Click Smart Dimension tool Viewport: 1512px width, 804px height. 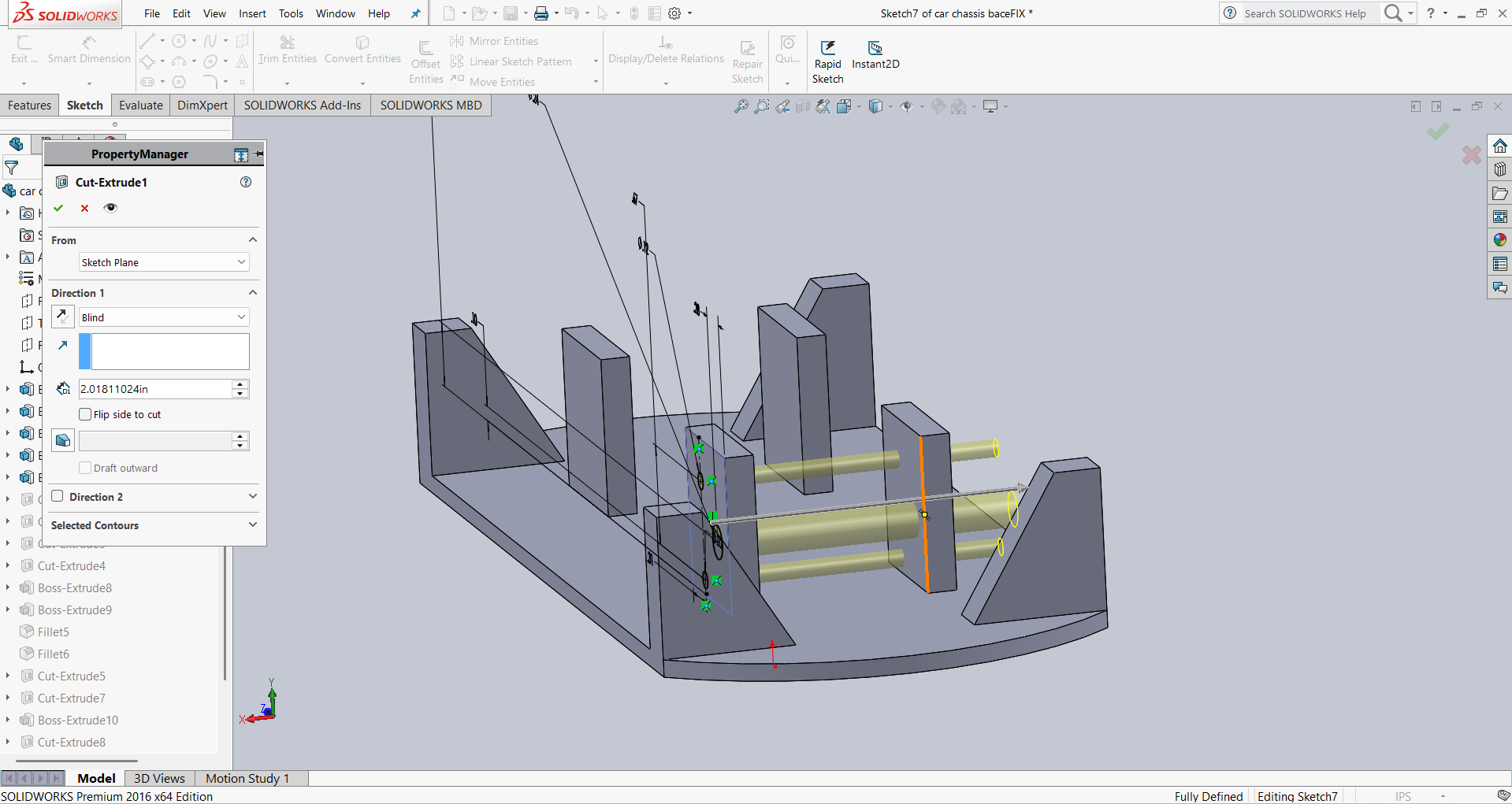click(89, 50)
